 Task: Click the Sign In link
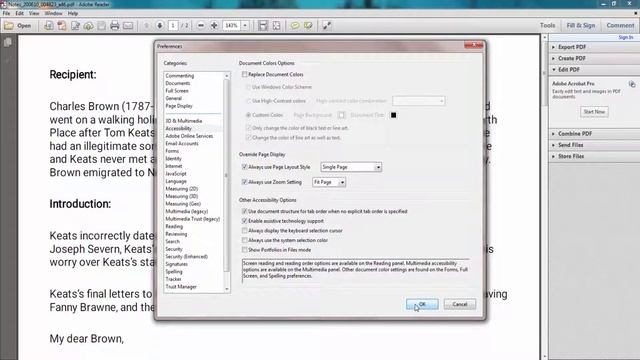pos(625,38)
